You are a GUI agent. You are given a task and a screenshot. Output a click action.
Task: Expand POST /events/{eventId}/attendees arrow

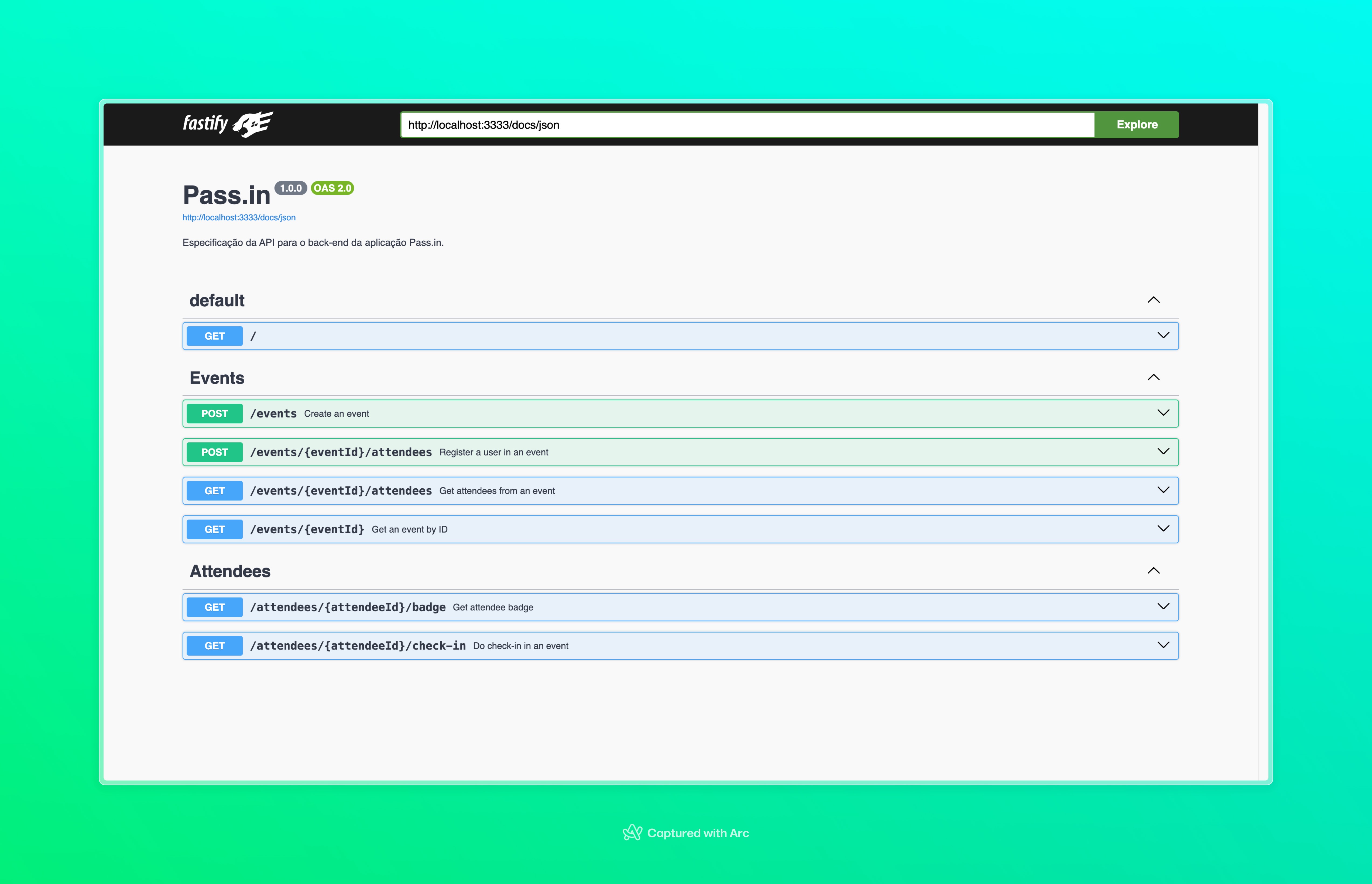click(x=1163, y=451)
